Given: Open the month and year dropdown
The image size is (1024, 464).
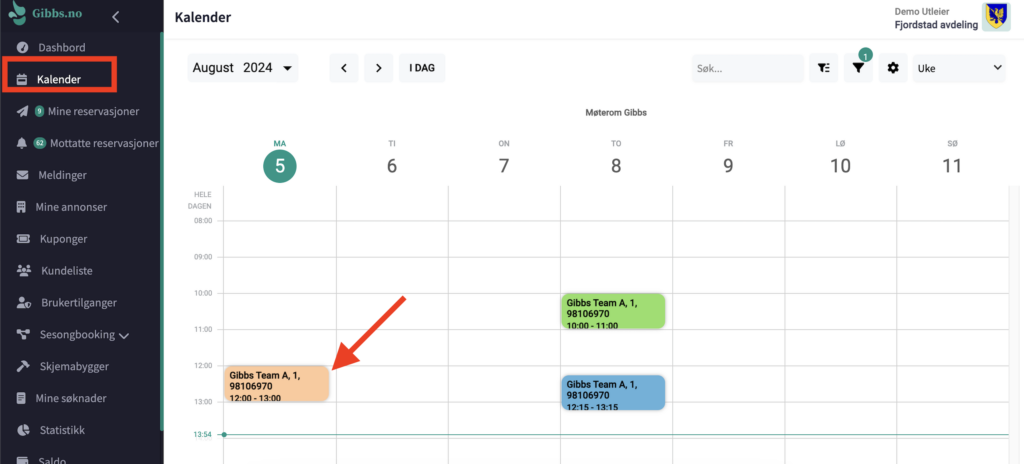Looking at the screenshot, I should click(x=244, y=68).
